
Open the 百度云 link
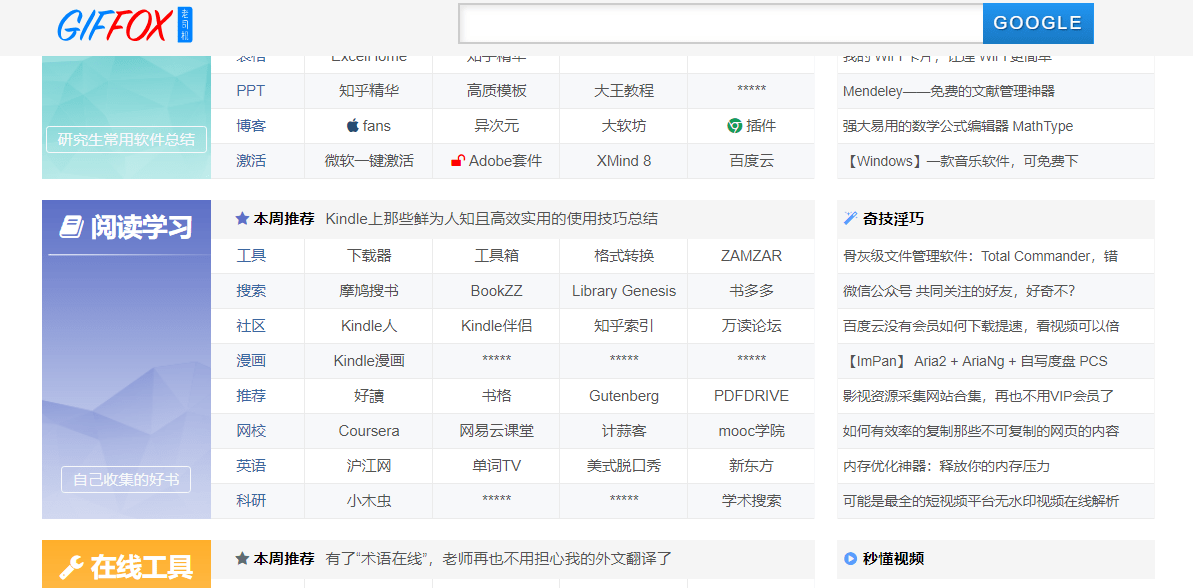tap(751, 161)
